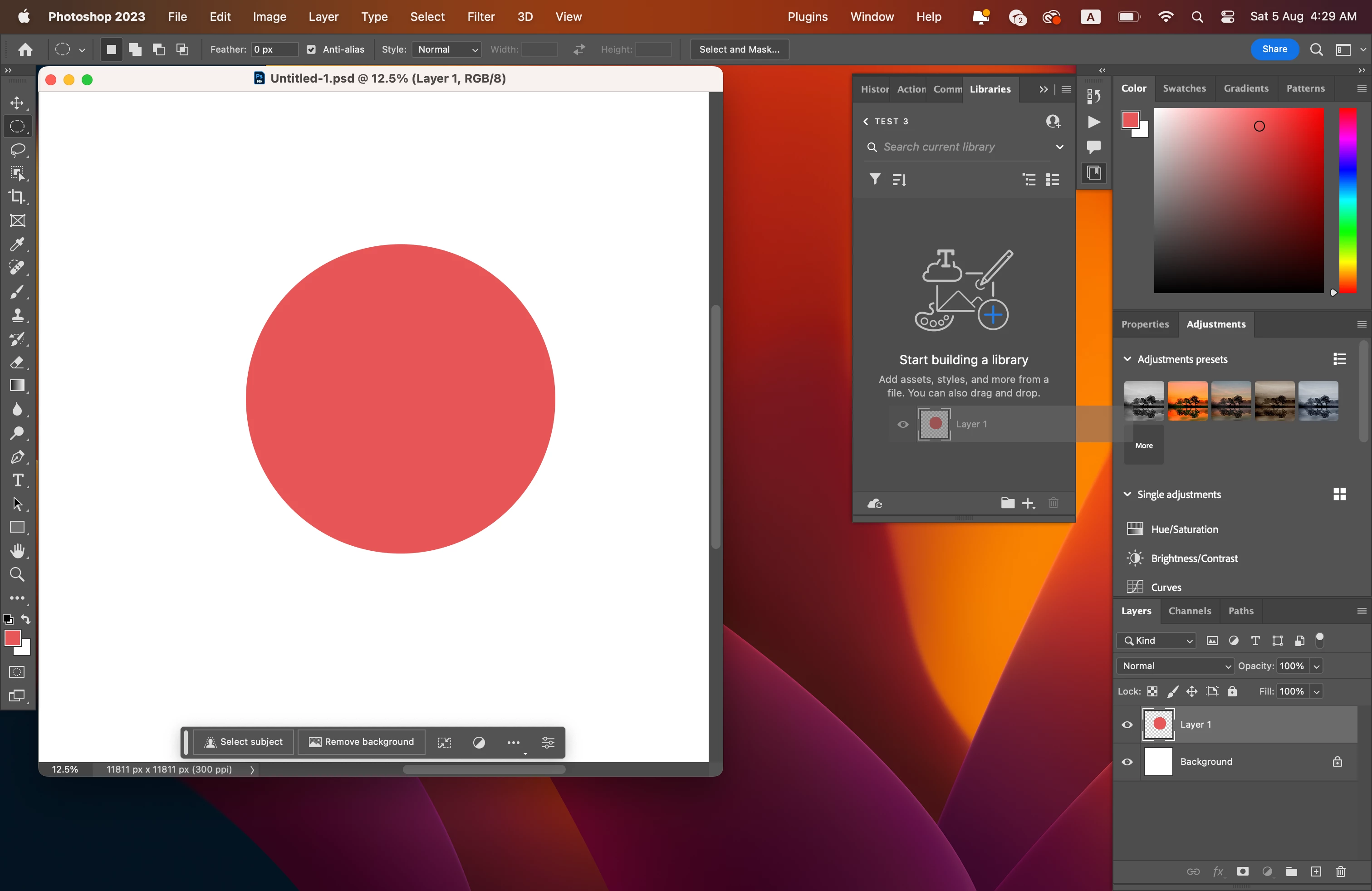The height and width of the screenshot is (891, 1372).
Task: Click delete layer trash icon
Action: coord(1340,871)
